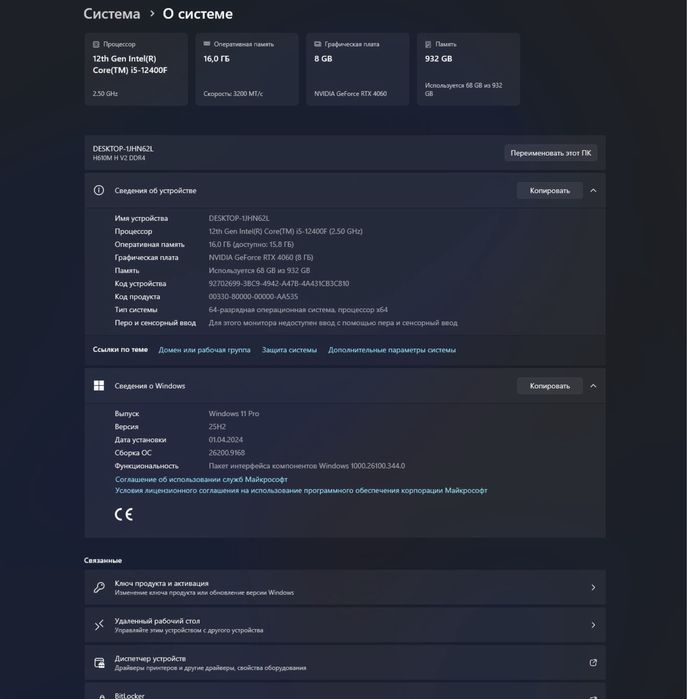The height and width of the screenshot is (699, 687).
Task: Open Ключ продукта и активация
Action: click(345, 588)
